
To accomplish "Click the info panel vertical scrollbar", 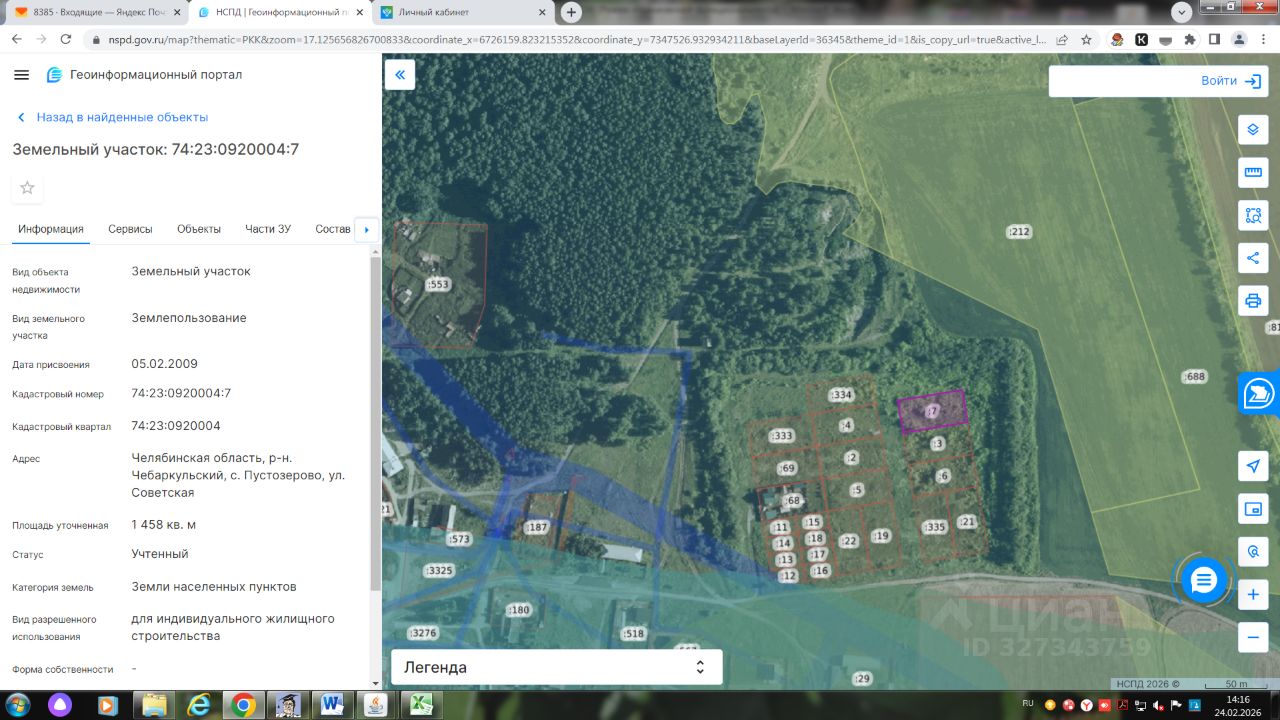I will (375, 425).
